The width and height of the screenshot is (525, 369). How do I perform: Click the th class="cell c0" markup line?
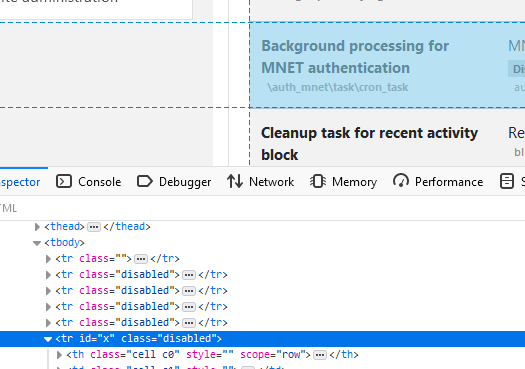pos(212,354)
